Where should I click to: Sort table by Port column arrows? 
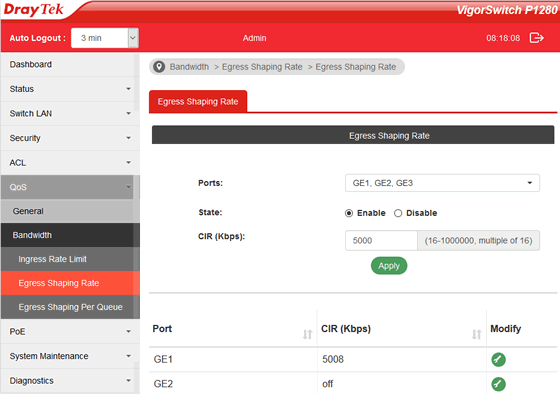(x=308, y=334)
